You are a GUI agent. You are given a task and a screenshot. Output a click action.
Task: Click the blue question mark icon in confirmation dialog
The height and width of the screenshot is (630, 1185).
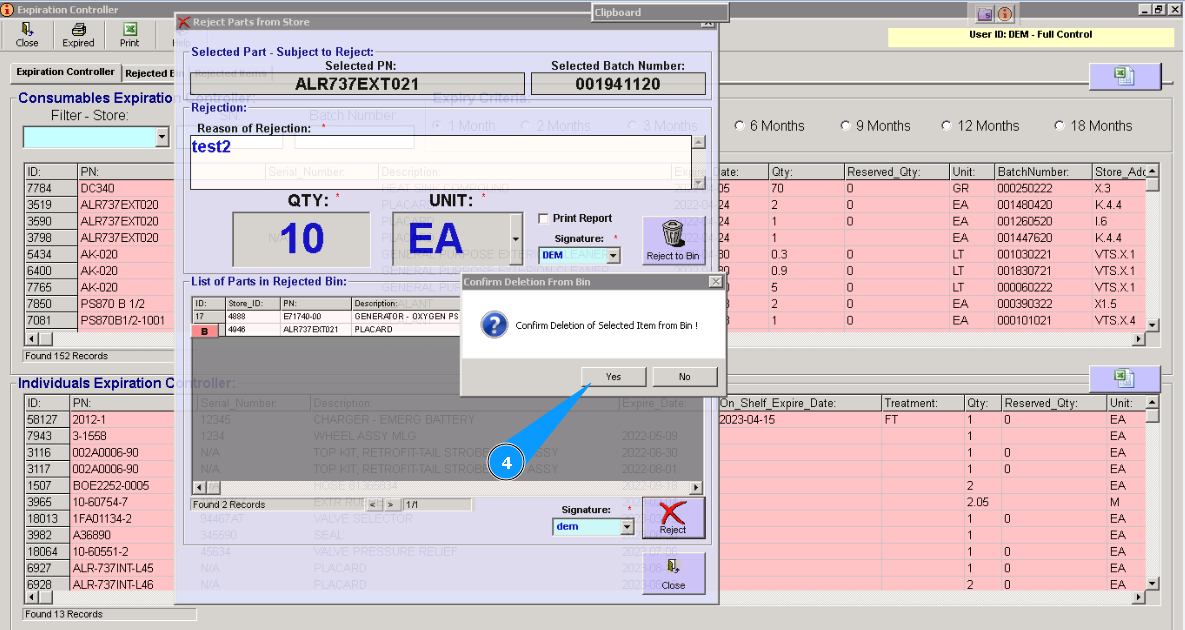point(494,325)
